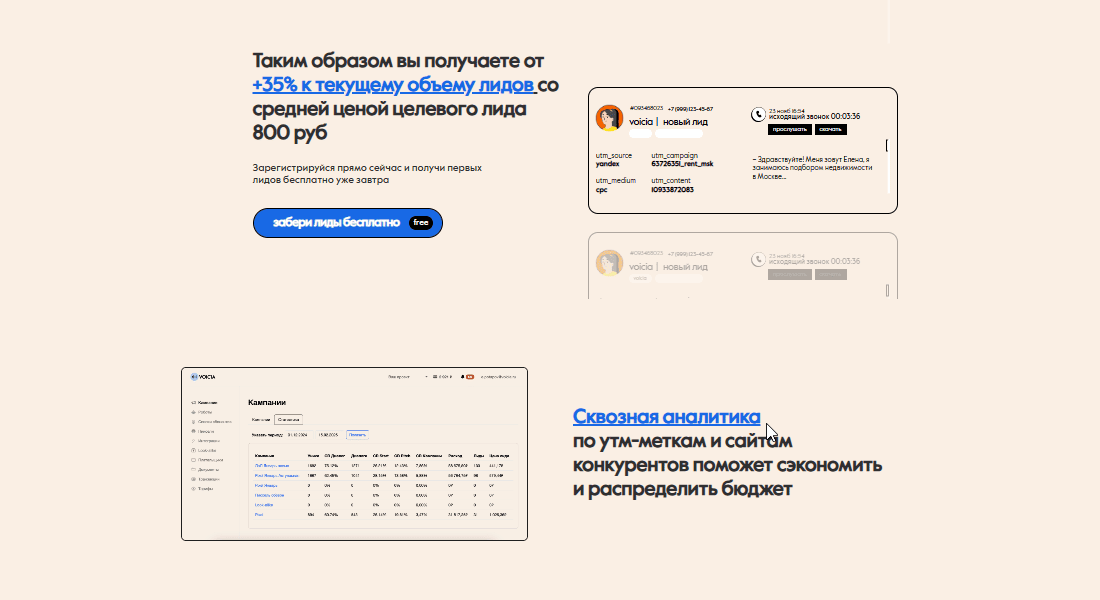Viewport: 1100px width, 600px height.
Task: Click the scrollbar handle in the lower faded card
Action: 887,291
